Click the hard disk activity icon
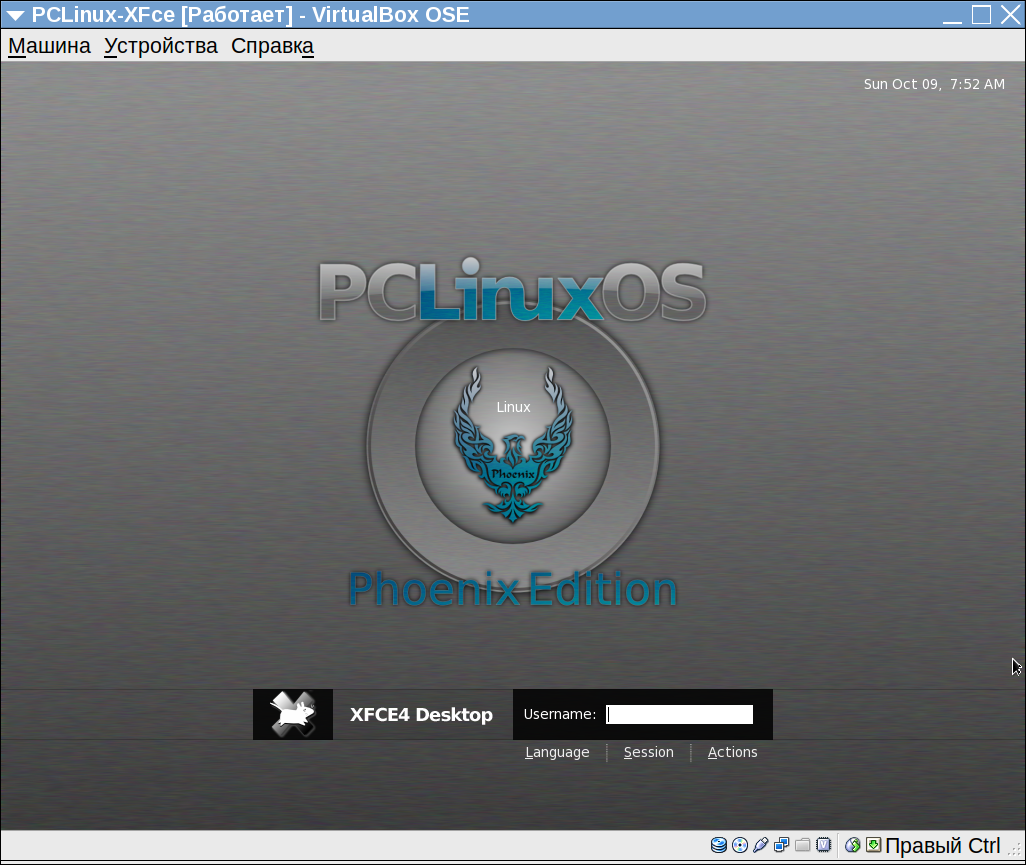This screenshot has width=1026, height=865. coord(718,845)
